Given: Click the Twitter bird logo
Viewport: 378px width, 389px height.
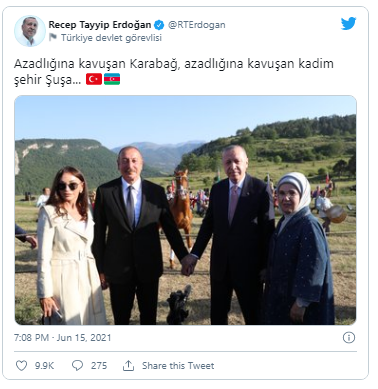Looking at the screenshot, I should 348,23.
